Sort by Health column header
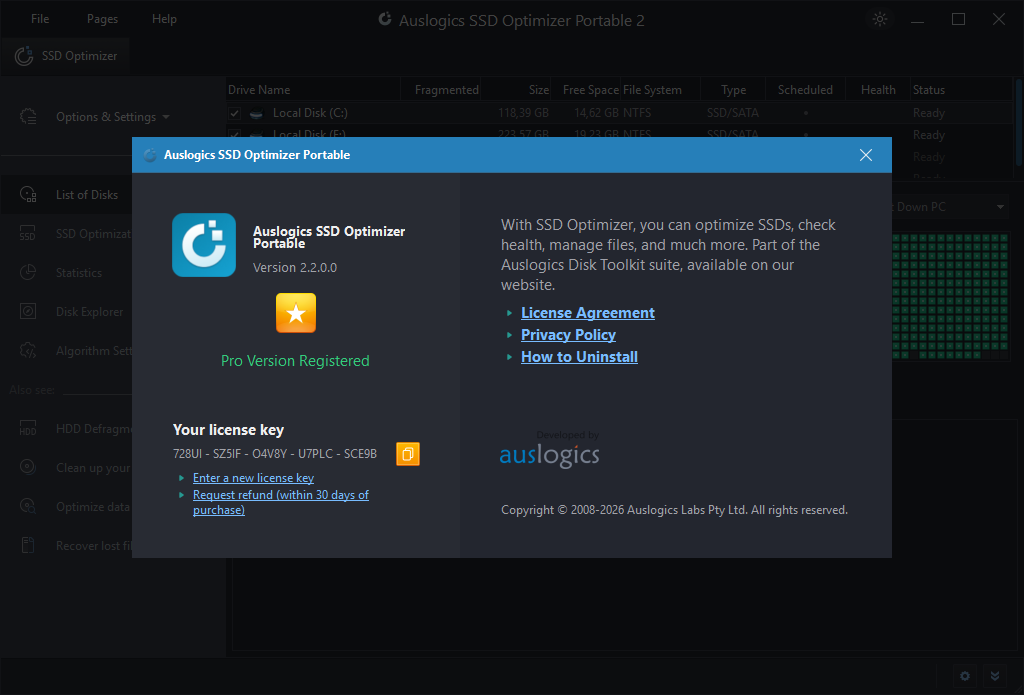The height and width of the screenshot is (695, 1024). 878,89
